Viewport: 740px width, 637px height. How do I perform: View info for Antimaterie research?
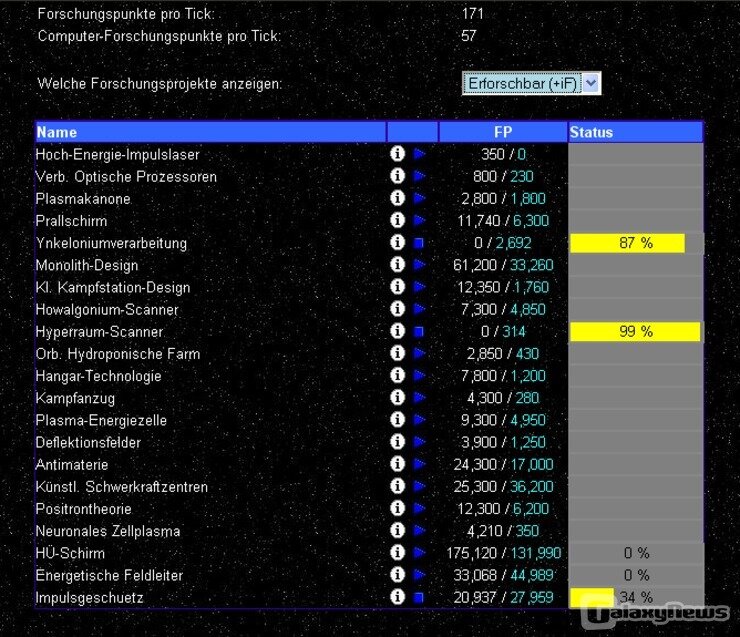tap(397, 465)
